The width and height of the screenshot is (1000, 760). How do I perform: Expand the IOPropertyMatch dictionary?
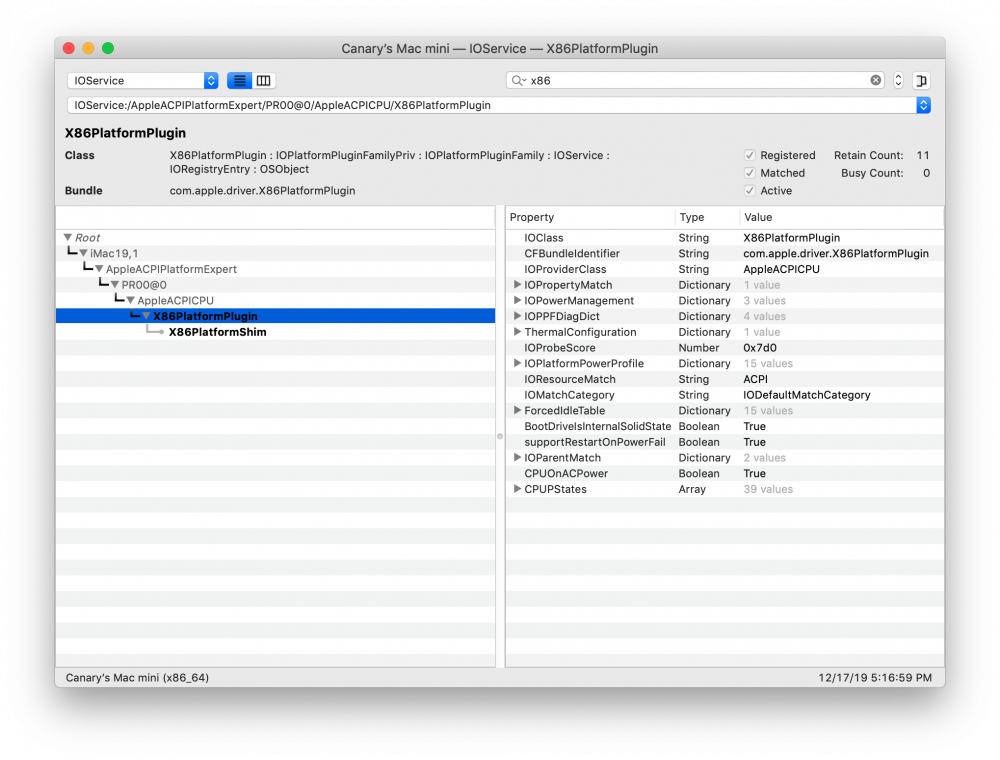[x=517, y=284]
